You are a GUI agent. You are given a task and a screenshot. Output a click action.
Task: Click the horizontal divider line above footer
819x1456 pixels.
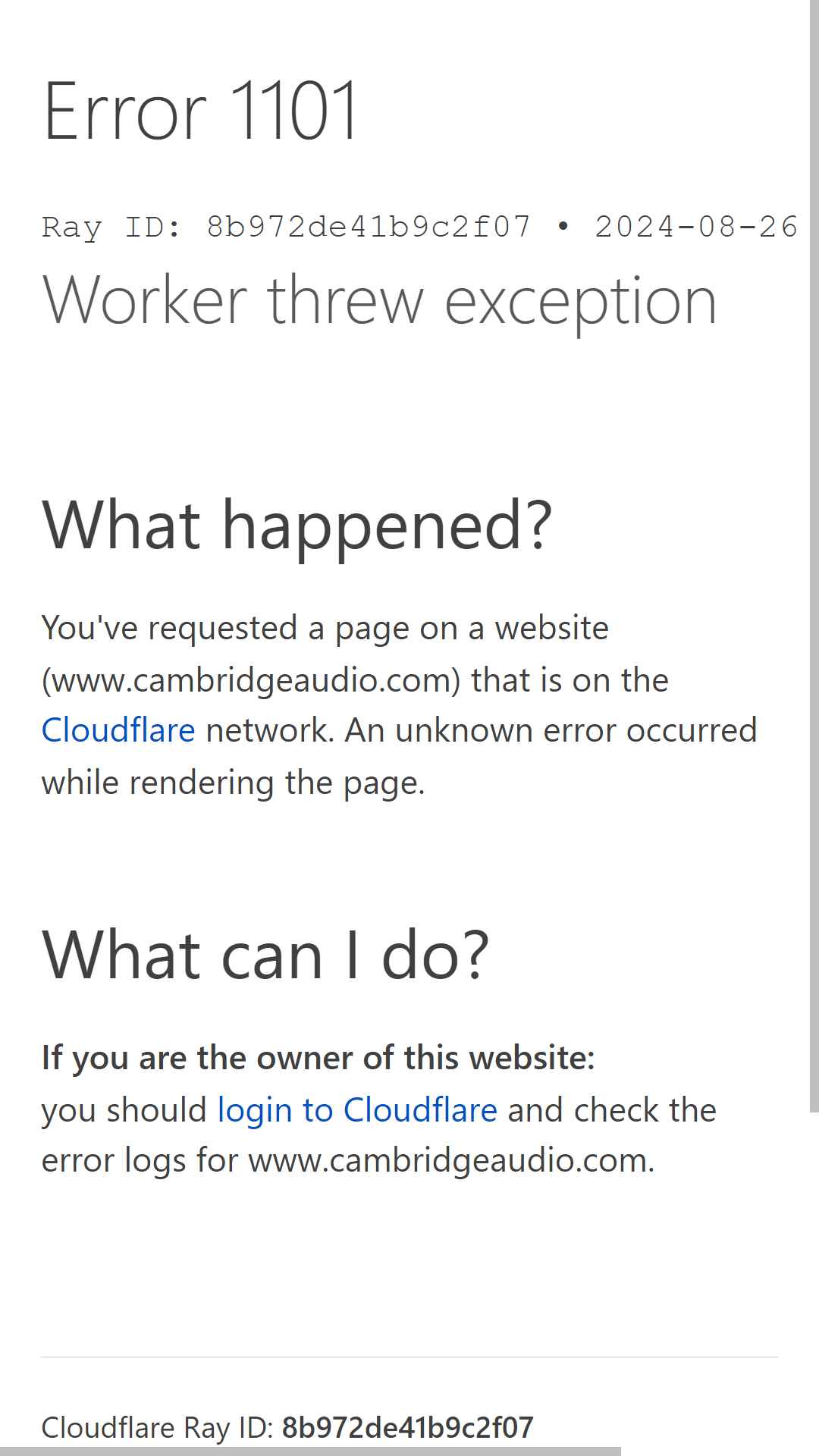pos(409,1357)
